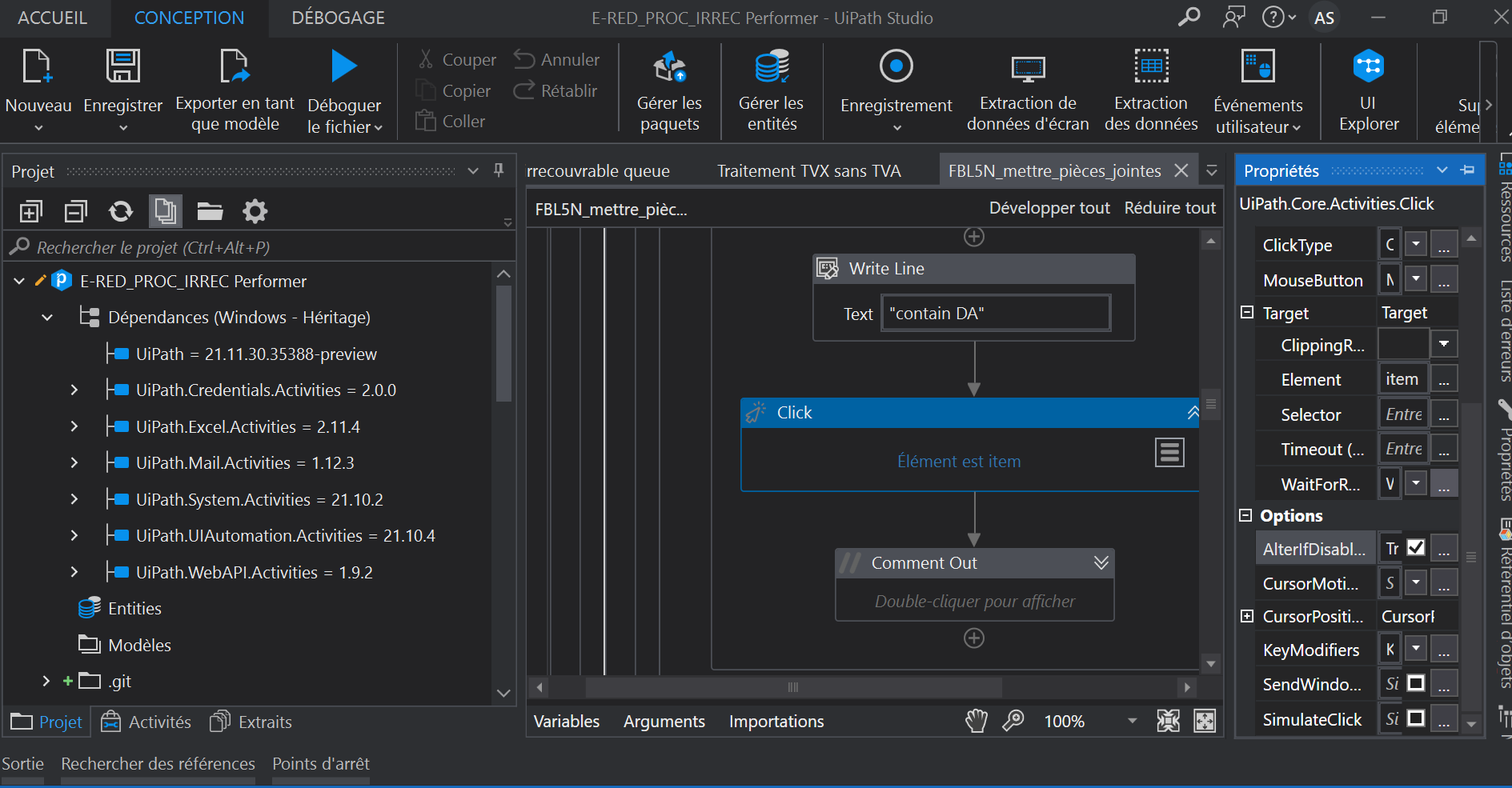Open the KeyModifiers dropdown
The image size is (1512, 788).
coord(1416,649)
